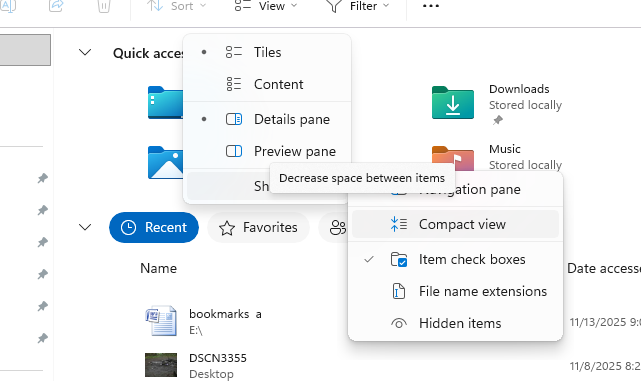Select the bookmarks a file name
Image resolution: width=641 pixels, height=381 pixels.
coord(225,314)
